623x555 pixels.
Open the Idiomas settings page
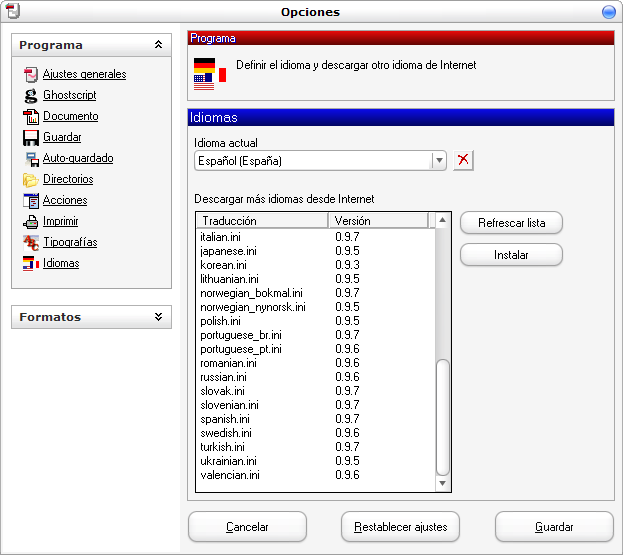[x=60, y=264]
